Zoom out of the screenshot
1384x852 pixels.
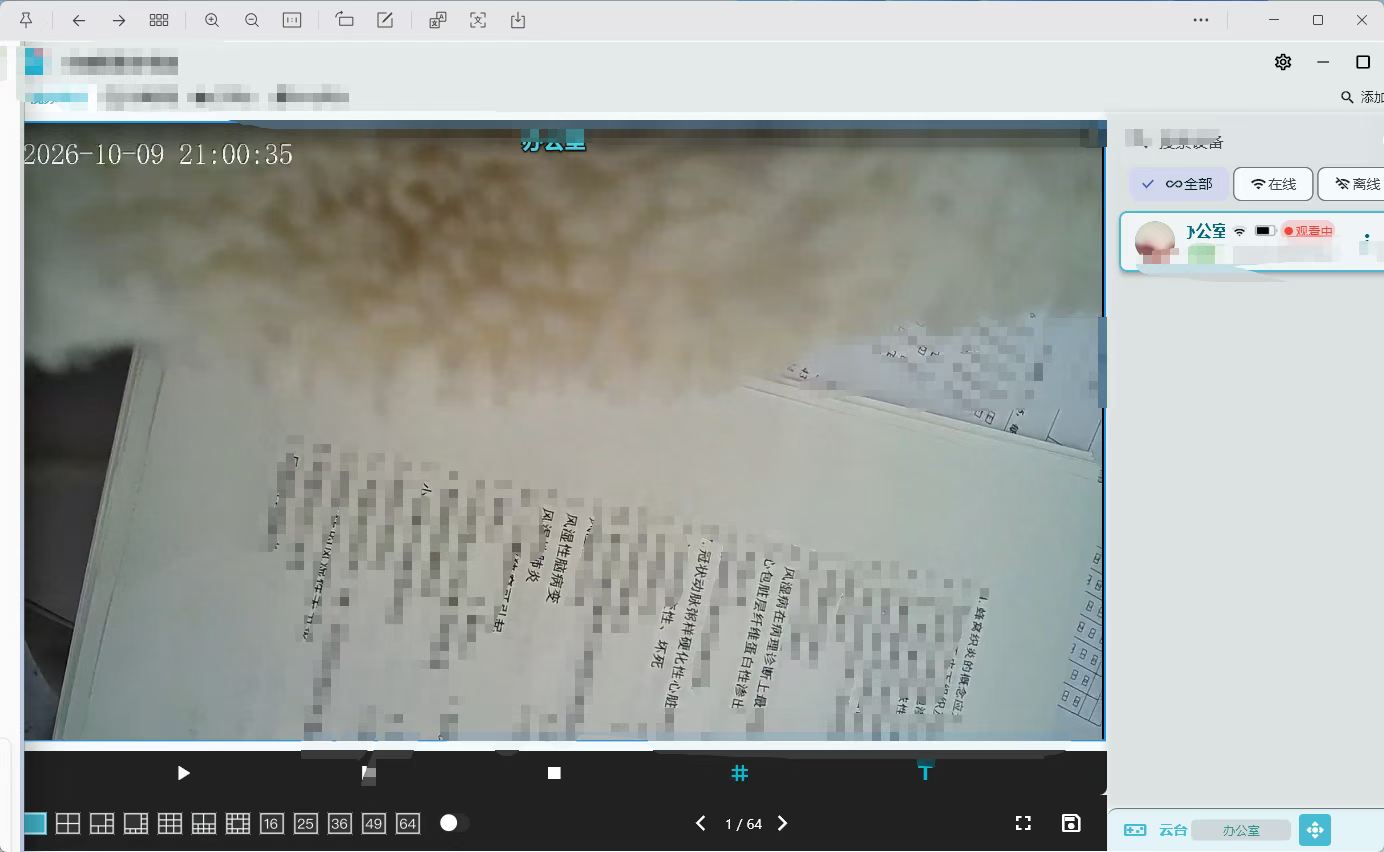tap(252, 20)
